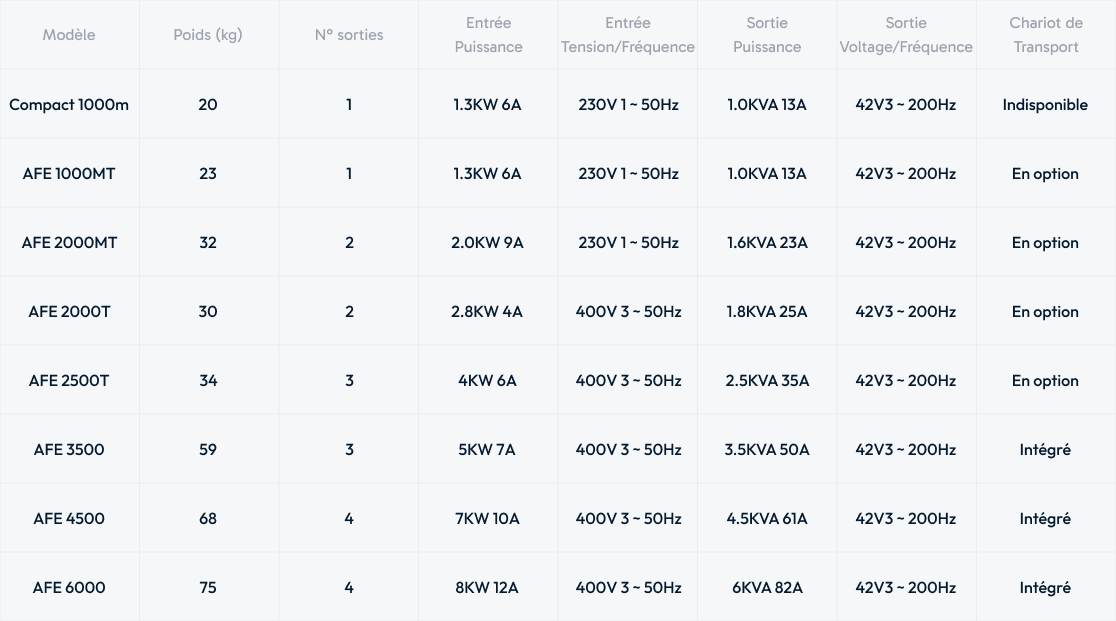Select the 2.5KVA 35A cell

tap(767, 381)
